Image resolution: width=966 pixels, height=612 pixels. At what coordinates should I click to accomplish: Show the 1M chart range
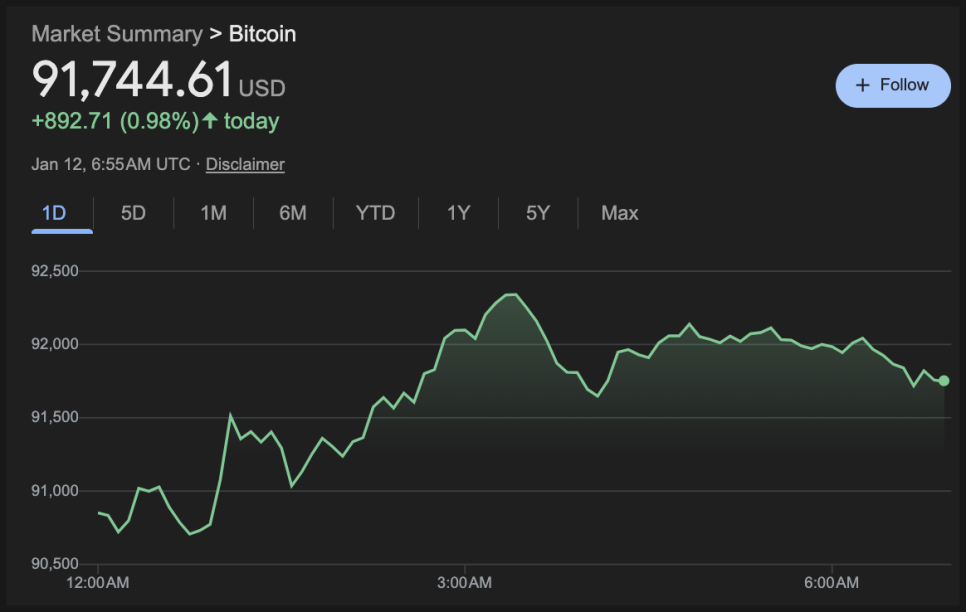click(213, 213)
